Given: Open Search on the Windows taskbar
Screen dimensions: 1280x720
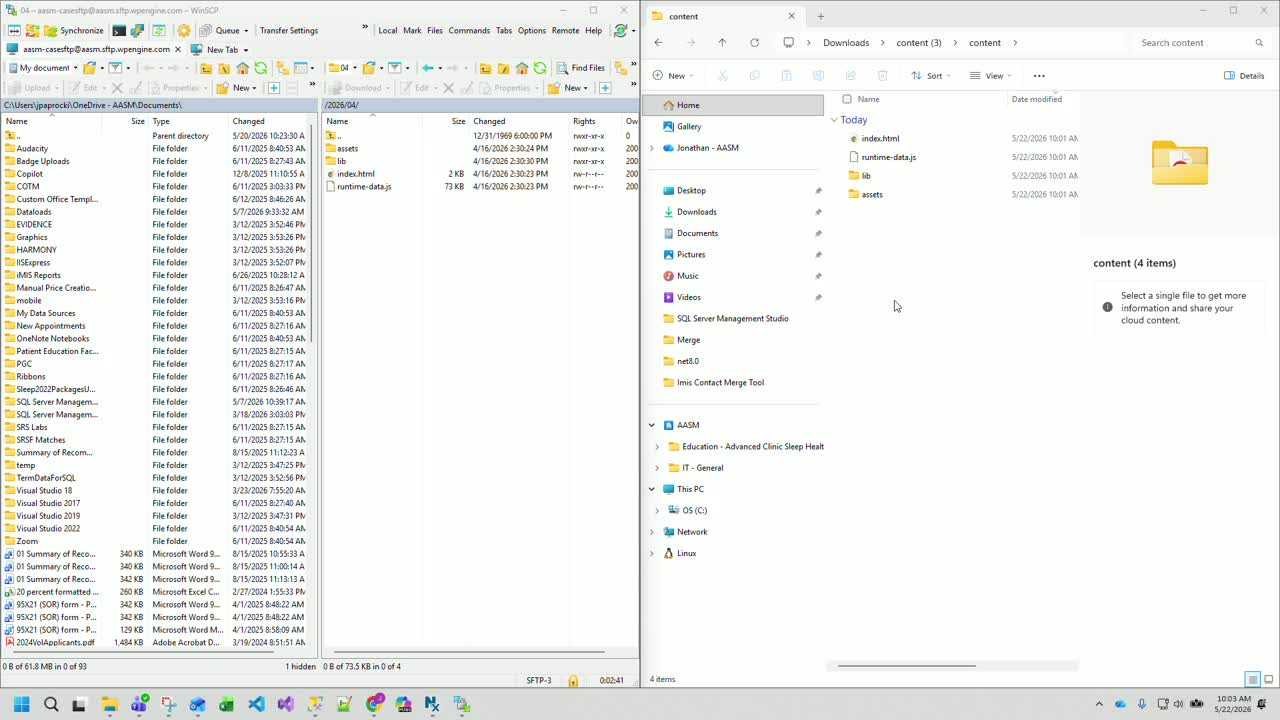Looking at the screenshot, I should (51, 704).
